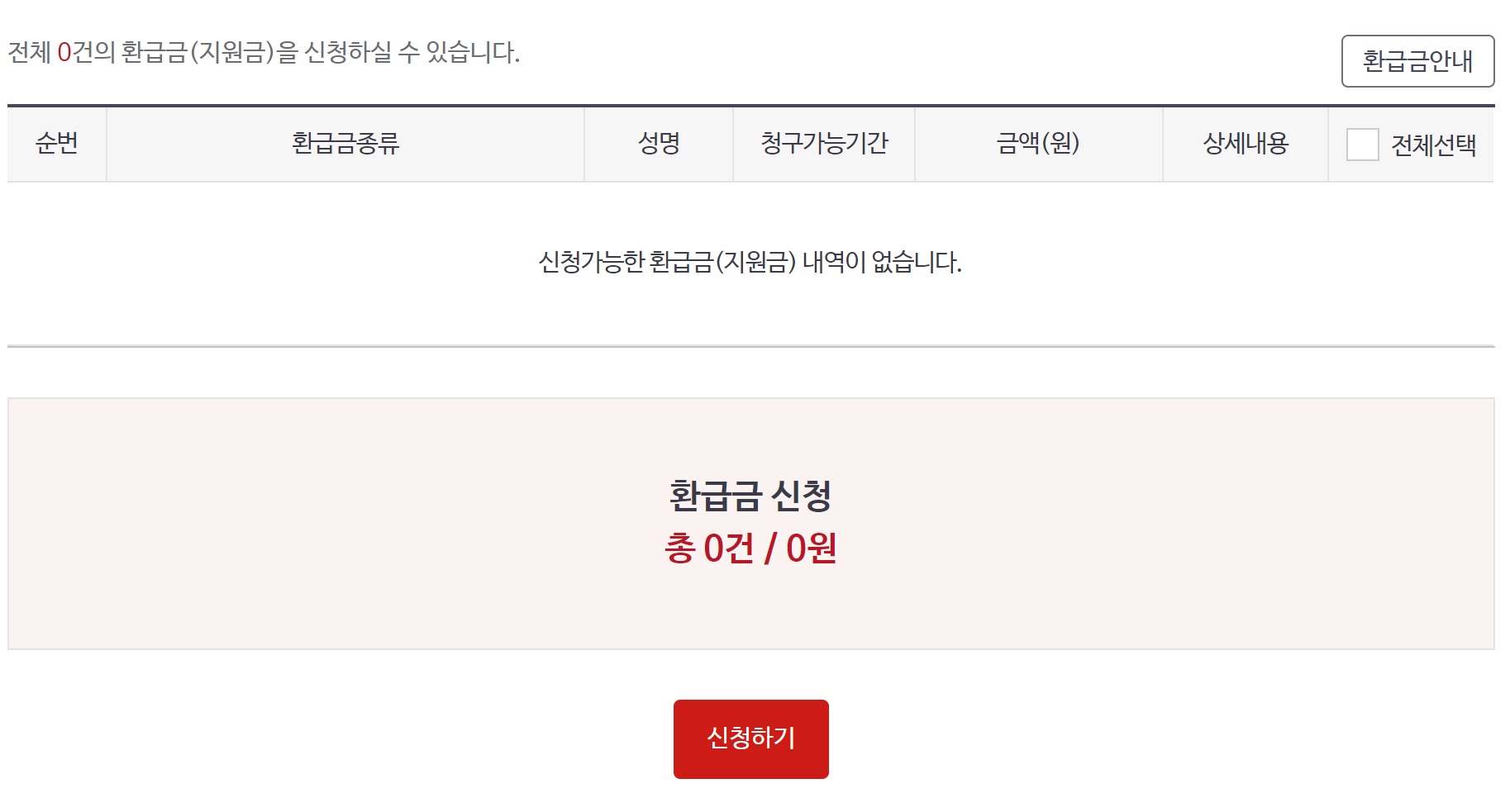Viewport: 1510px width, 812px height.
Task: Click the 성명 column header to sort
Action: (x=657, y=145)
